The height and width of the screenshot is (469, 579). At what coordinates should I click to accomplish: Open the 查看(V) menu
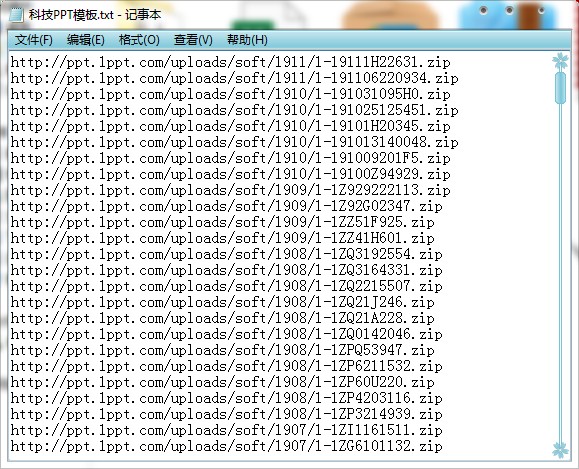pos(193,40)
